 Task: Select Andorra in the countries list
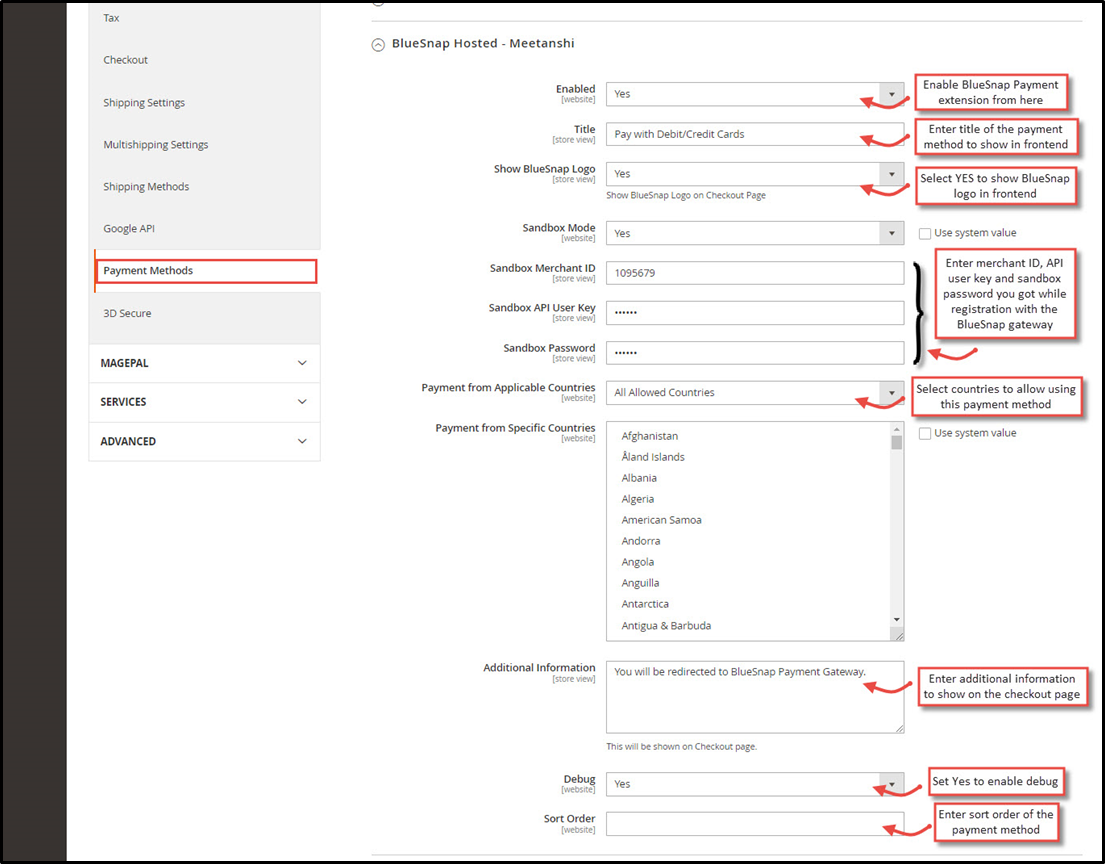click(x=641, y=541)
